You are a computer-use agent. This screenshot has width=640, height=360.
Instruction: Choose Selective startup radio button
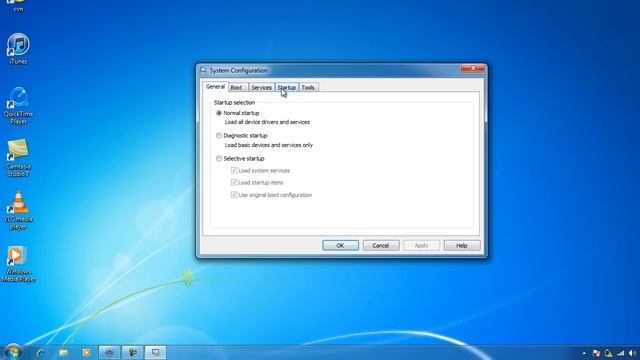coord(219,158)
